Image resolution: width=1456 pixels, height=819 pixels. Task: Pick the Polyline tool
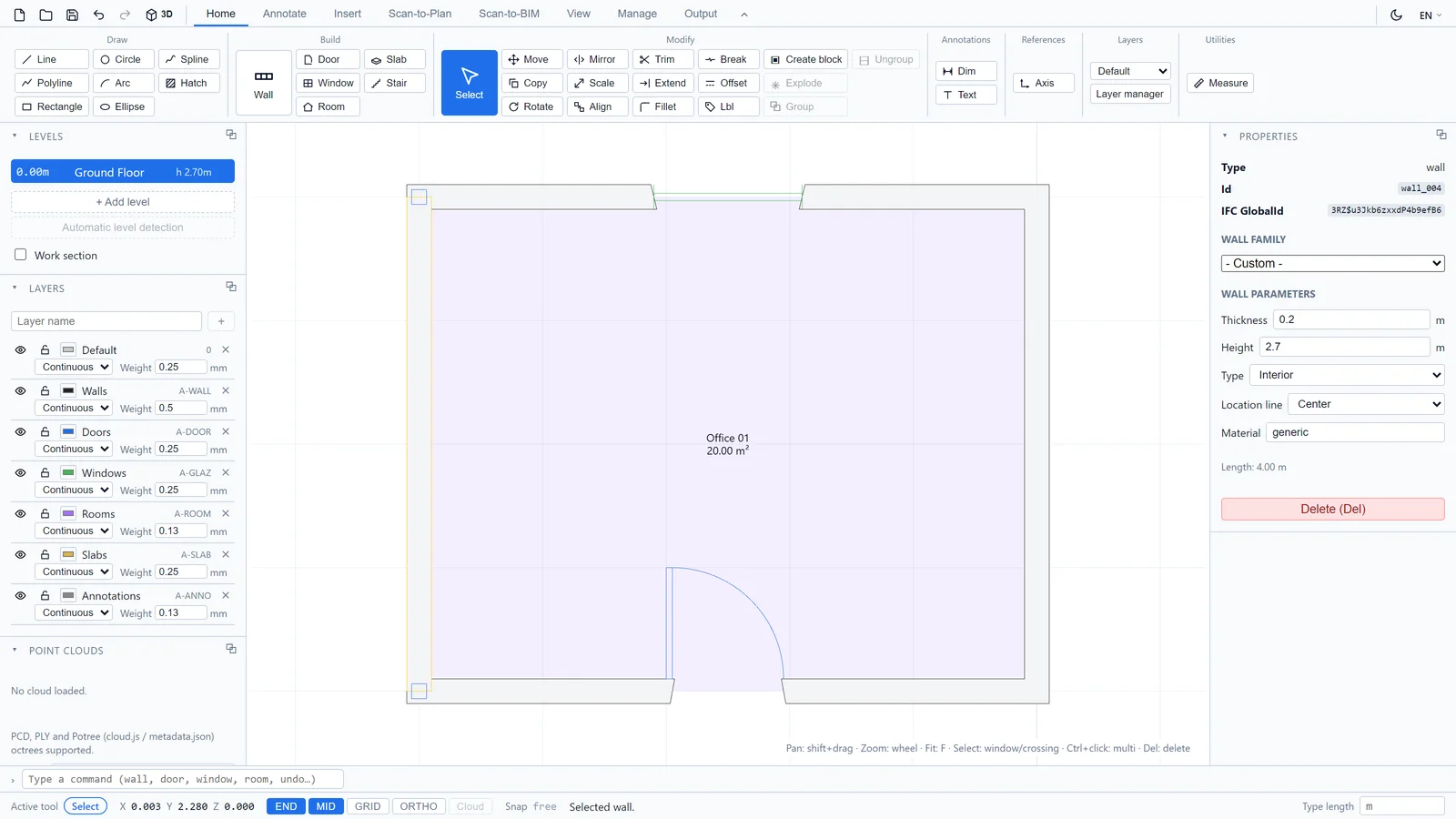(52, 83)
